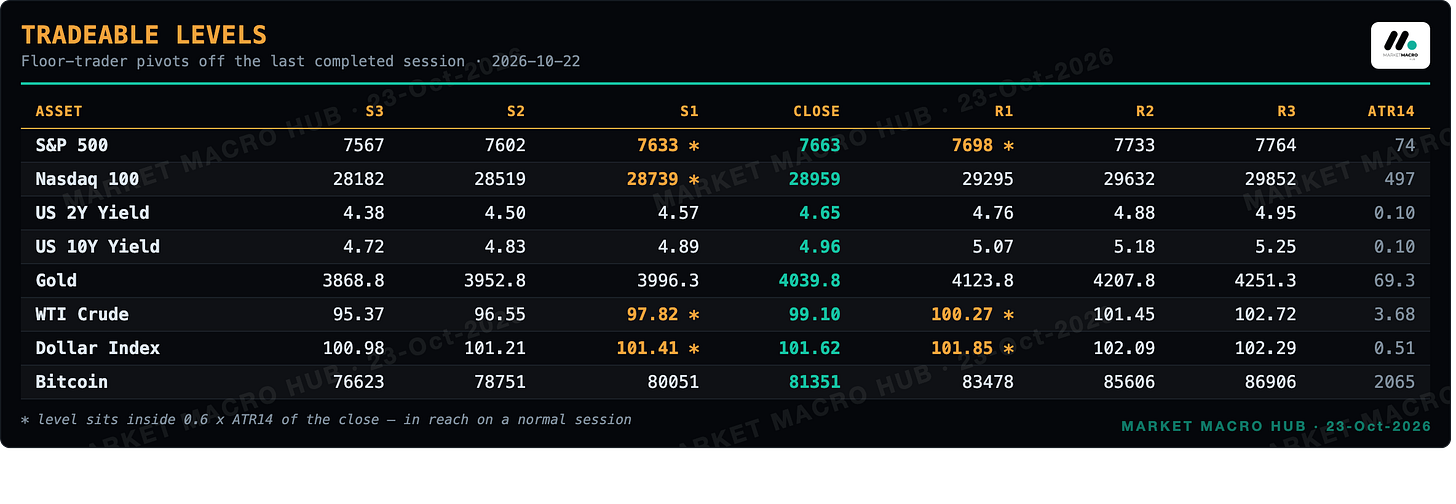Image resolution: width=1456 pixels, height=504 pixels.
Task: Click WTI Crude R1 value 100.27
Action: tap(962, 314)
